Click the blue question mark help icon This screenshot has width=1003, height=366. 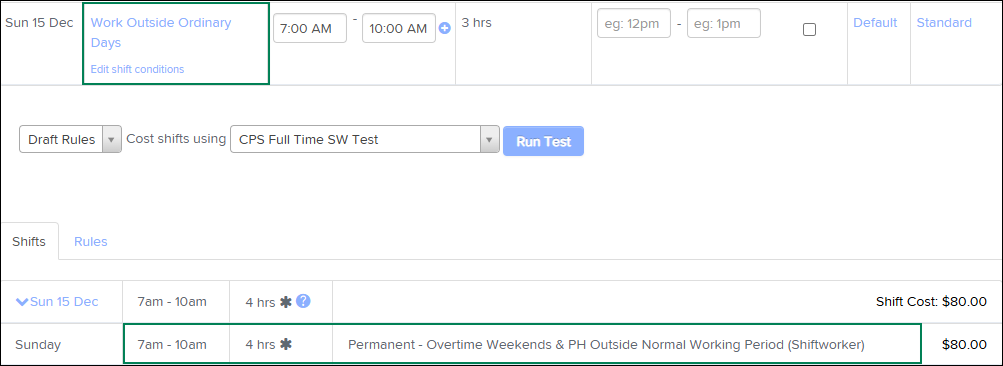[x=303, y=301]
